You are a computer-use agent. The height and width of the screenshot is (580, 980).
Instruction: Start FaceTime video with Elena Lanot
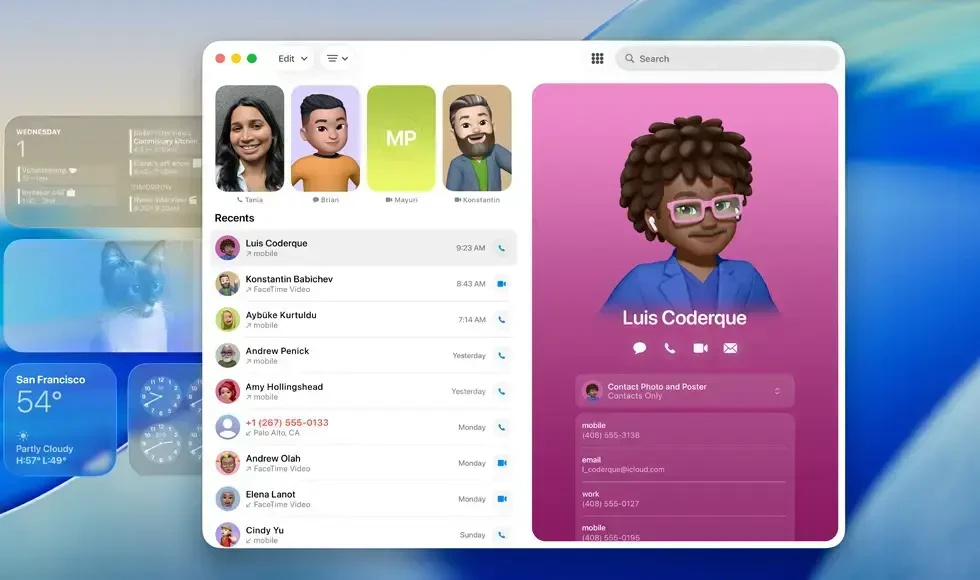pyautogui.click(x=501, y=499)
